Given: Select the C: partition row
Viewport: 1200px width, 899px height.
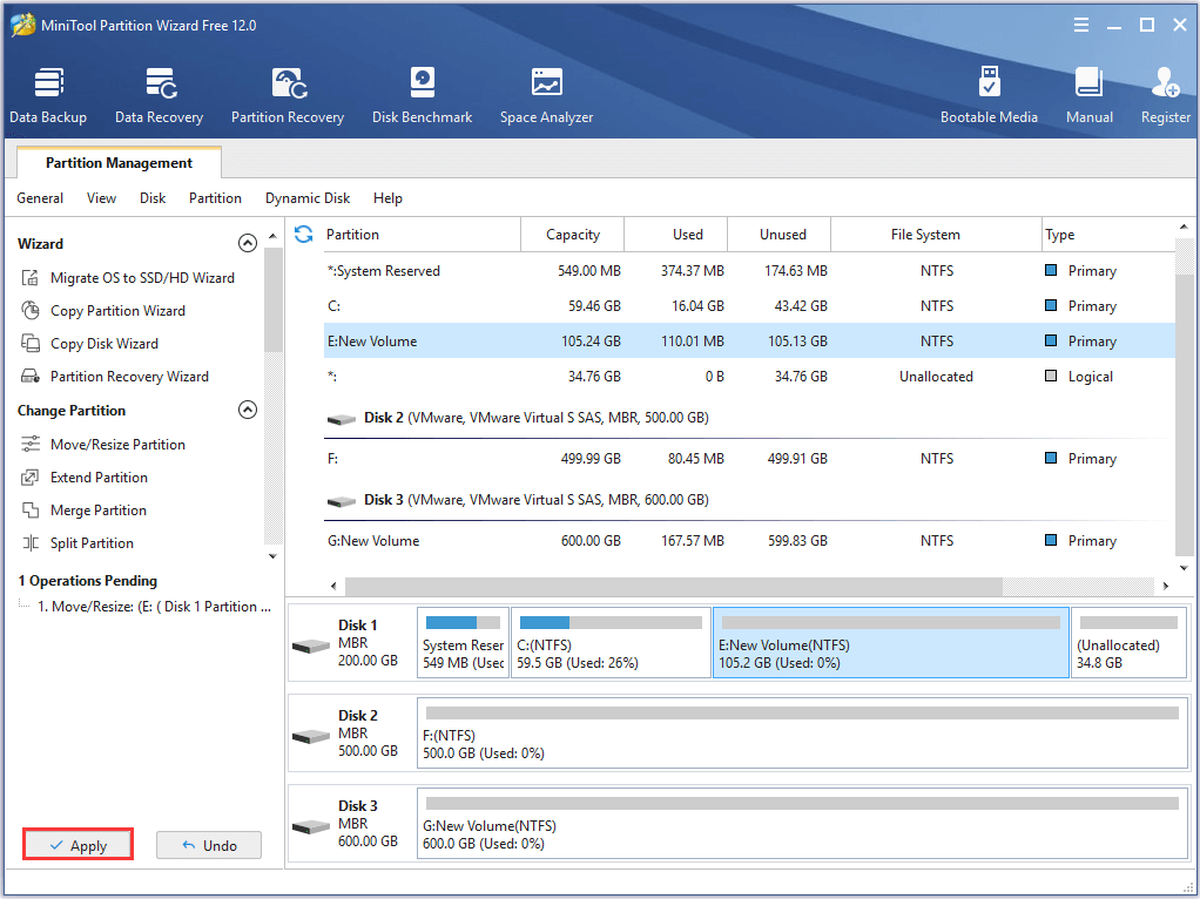Looking at the screenshot, I should [x=750, y=306].
